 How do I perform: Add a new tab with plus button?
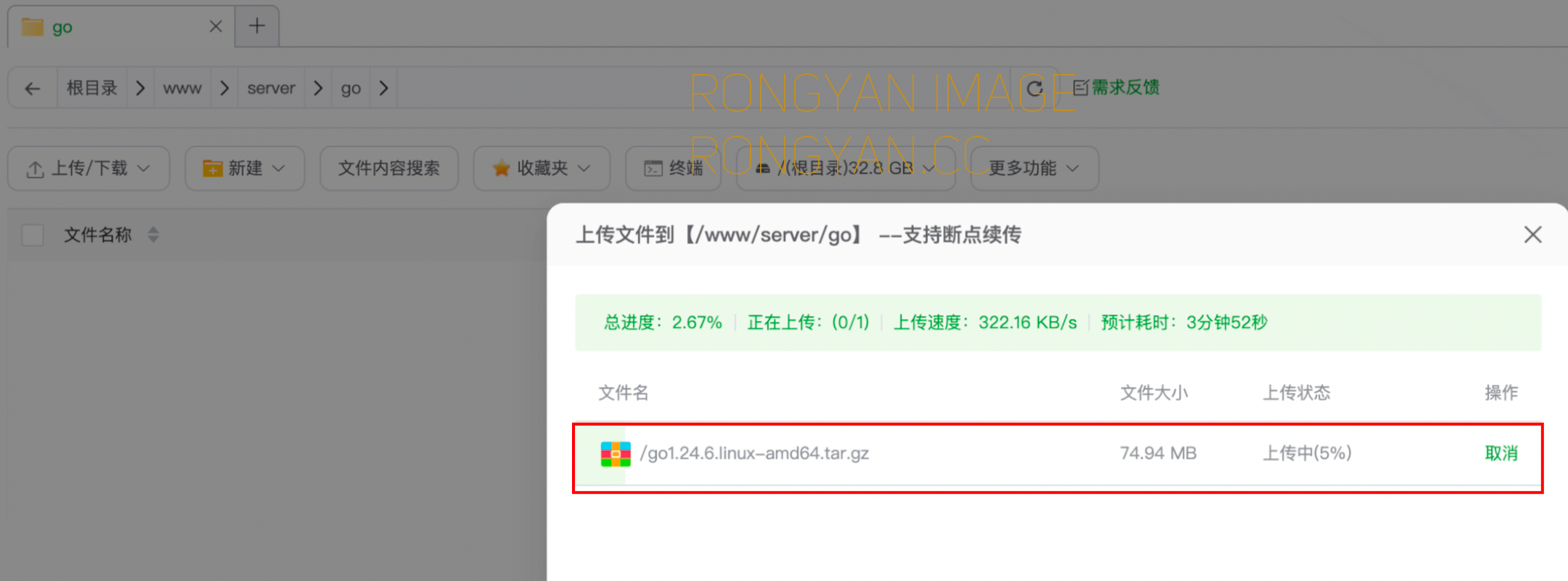(257, 26)
